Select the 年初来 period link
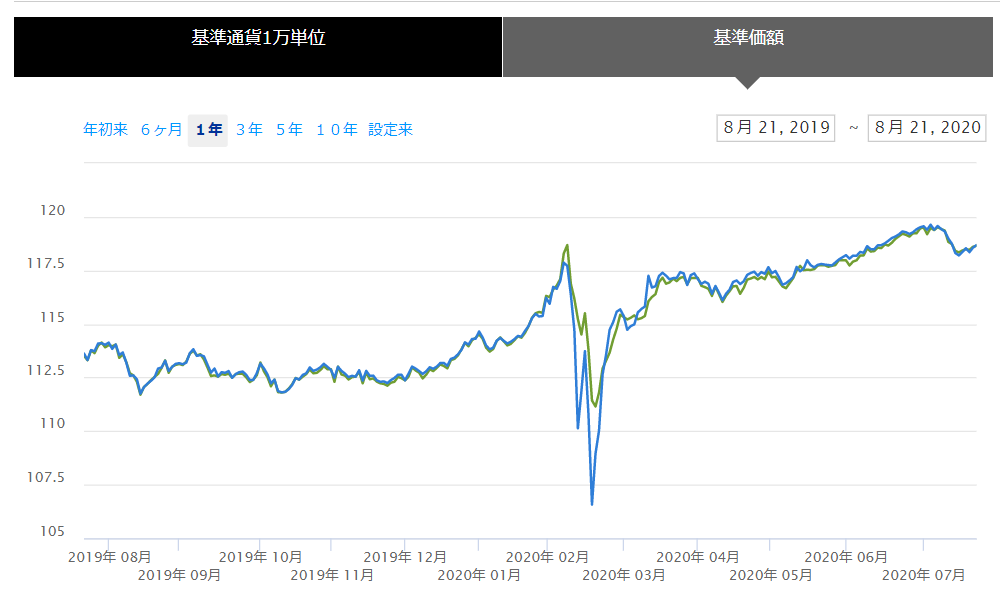 (x=105, y=129)
